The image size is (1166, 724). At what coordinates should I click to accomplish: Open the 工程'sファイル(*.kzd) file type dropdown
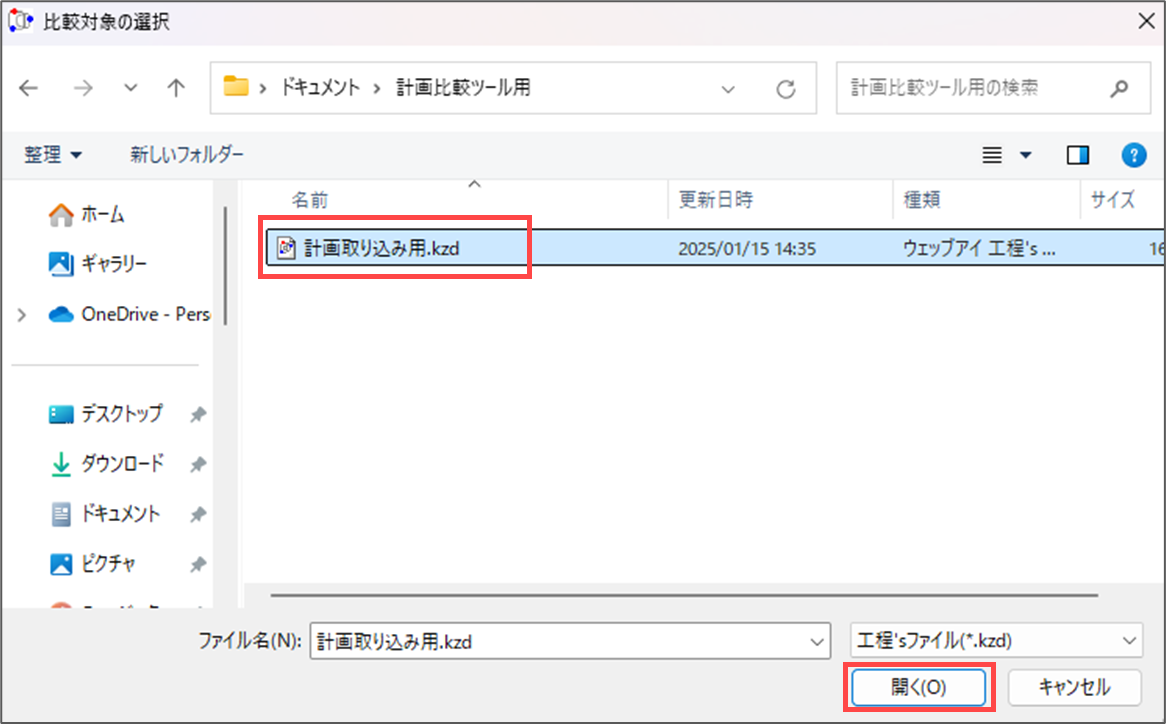[996, 641]
